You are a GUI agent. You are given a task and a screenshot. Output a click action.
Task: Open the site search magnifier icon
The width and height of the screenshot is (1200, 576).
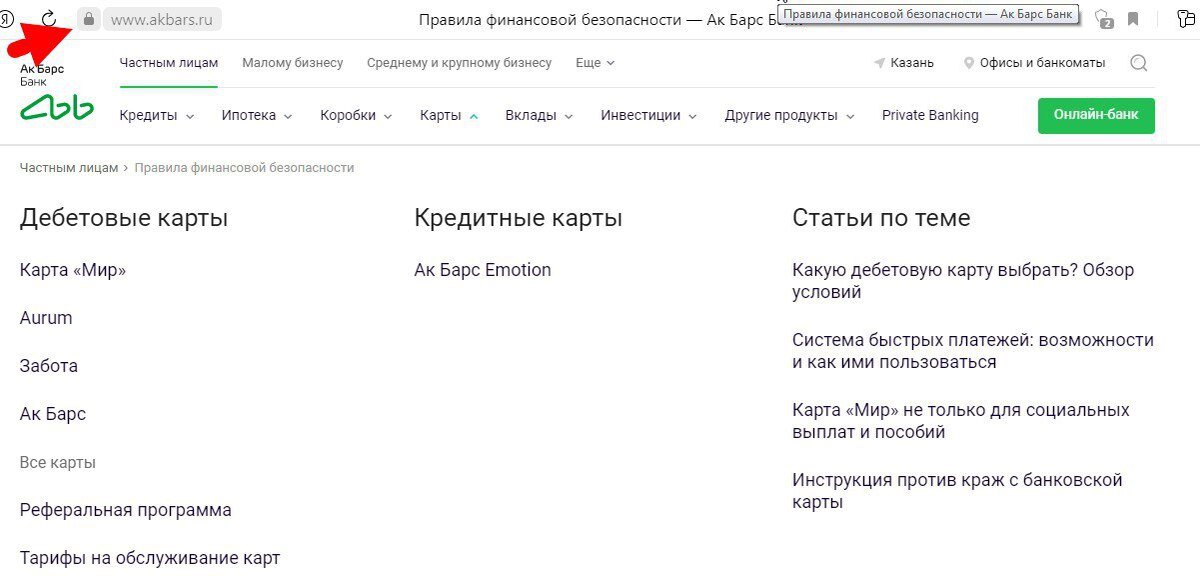[x=1139, y=62]
